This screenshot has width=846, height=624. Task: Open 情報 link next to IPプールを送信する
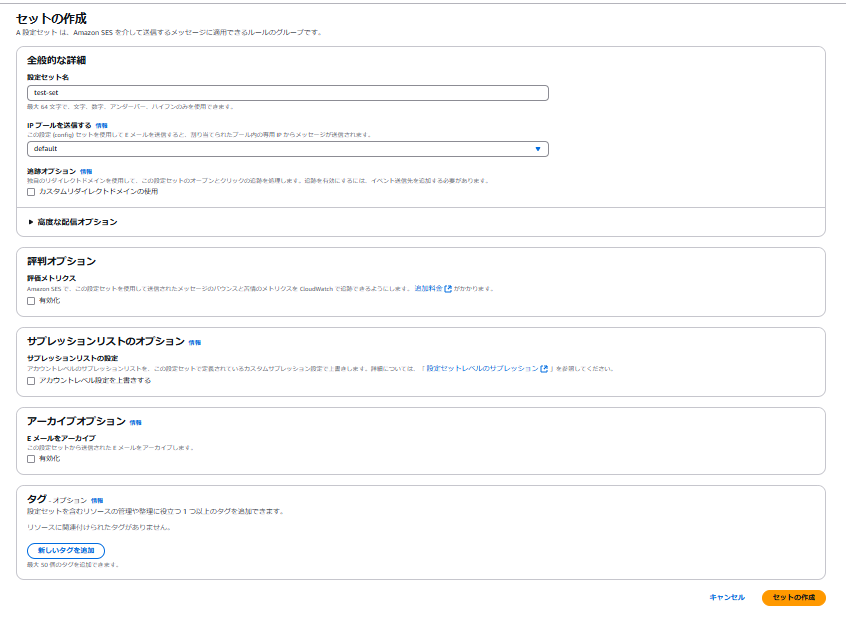[x=101, y=126]
